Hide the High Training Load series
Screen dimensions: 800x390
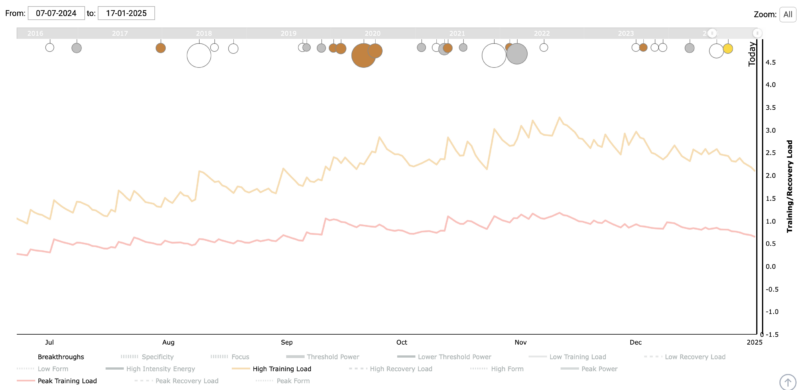point(271,369)
